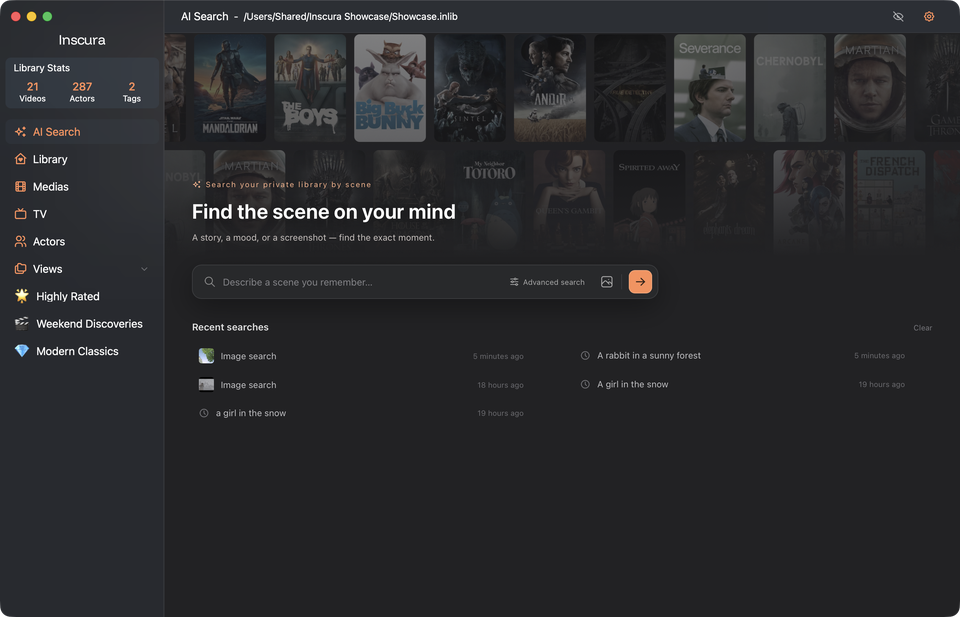Expand the Views section chevron
This screenshot has height=617, width=960.
[144, 269]
